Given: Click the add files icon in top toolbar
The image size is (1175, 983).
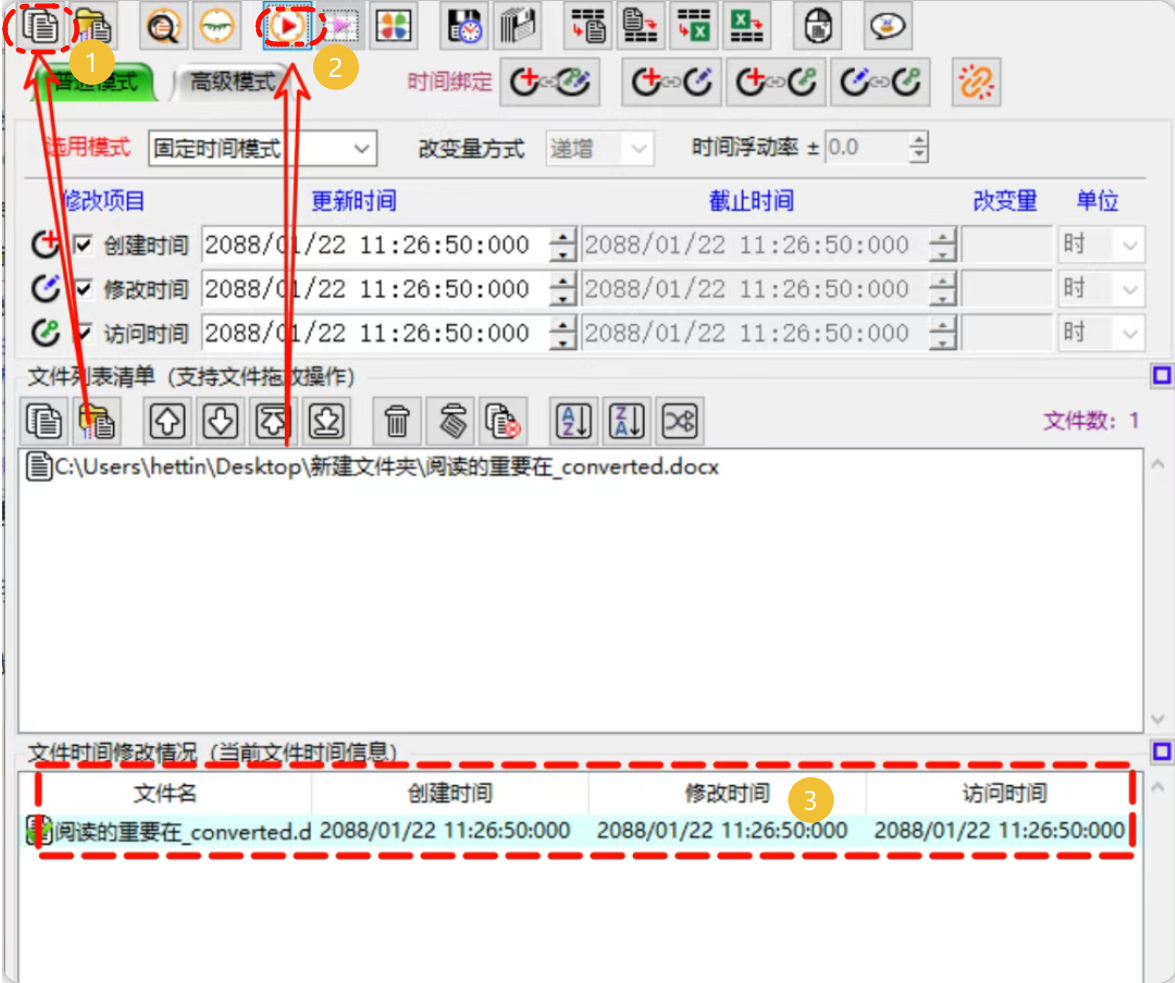Looking at the screenshot, I should tap(40, 26).
